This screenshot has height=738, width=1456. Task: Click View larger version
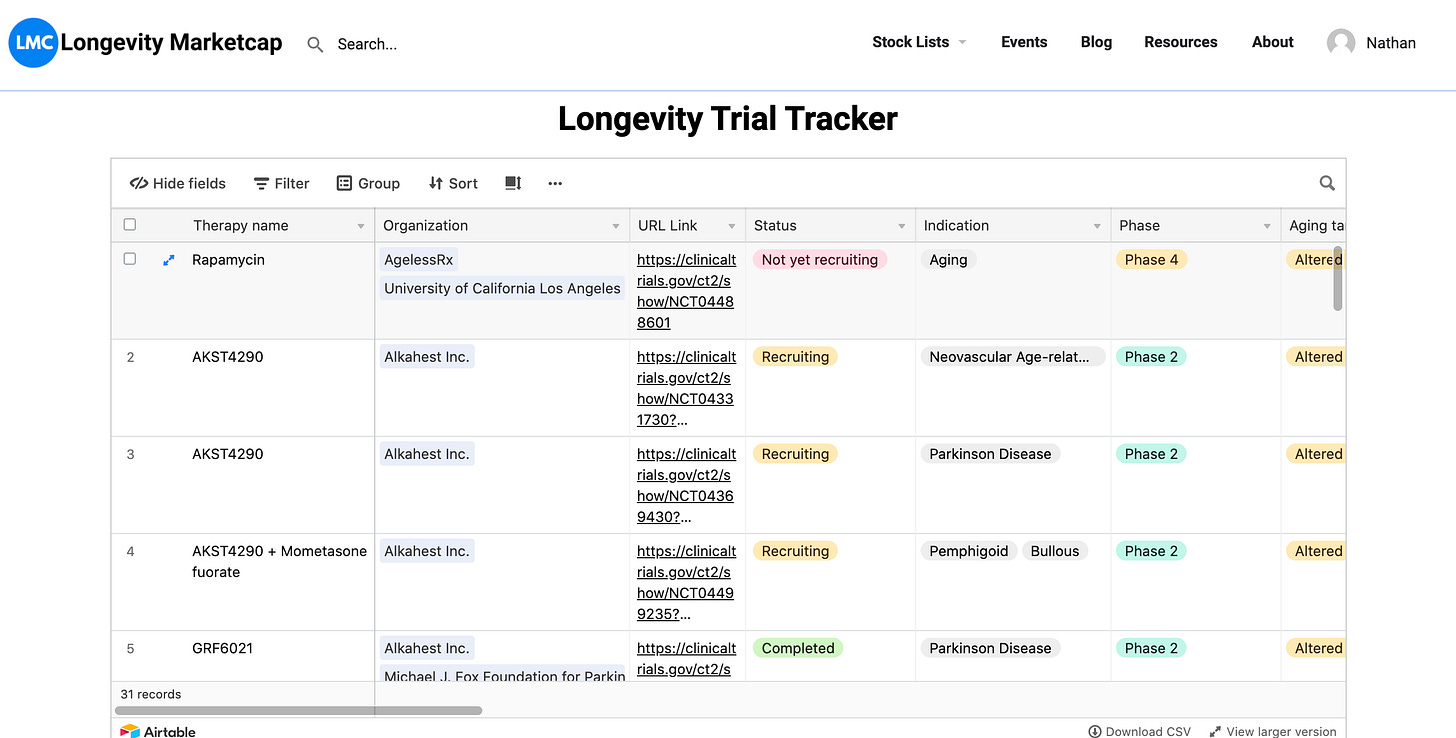click(1273, 731)
